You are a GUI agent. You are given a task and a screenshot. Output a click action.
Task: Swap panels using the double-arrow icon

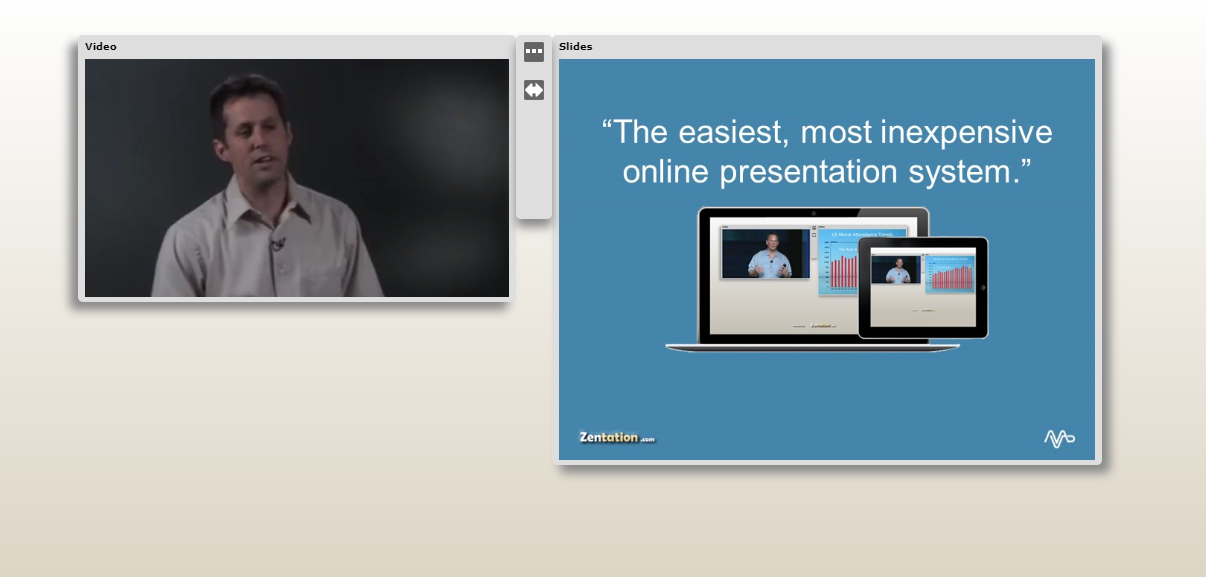[534, 90]
